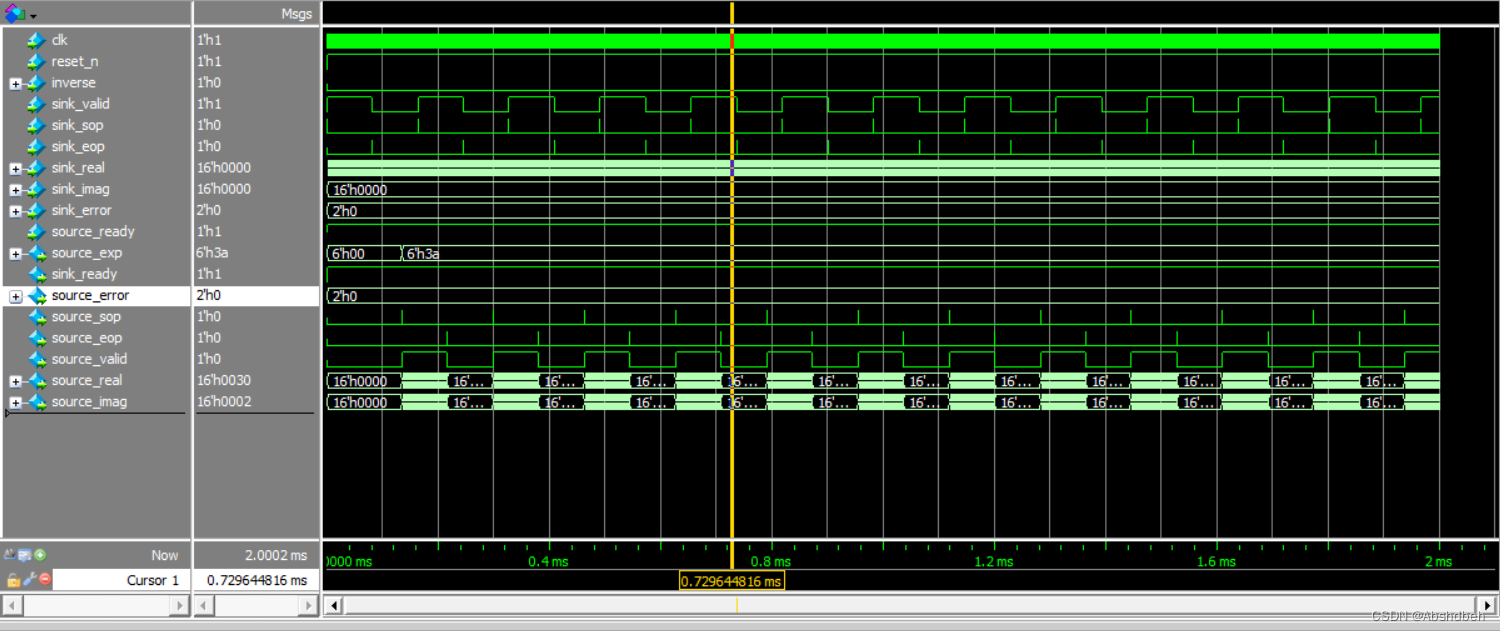Edit cursor properties with the wrench icon
1500x631 pixels.
[x=28, y=579]
